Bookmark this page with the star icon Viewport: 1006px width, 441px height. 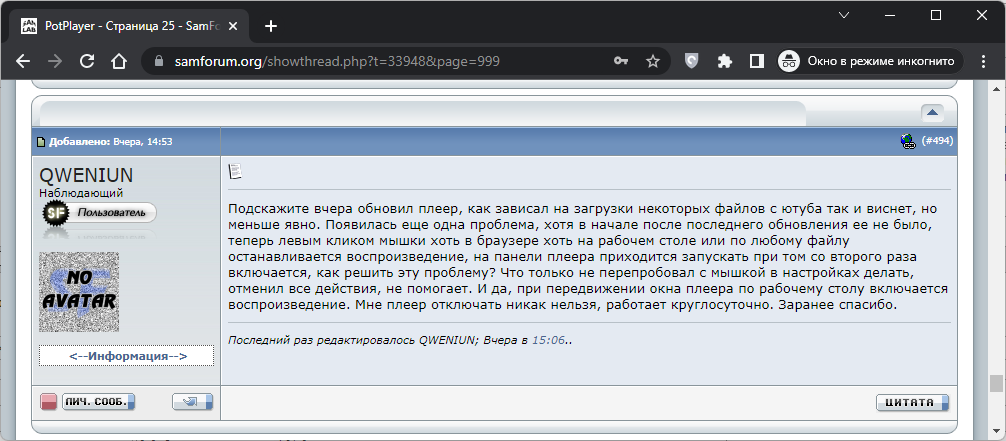point(653,61)
